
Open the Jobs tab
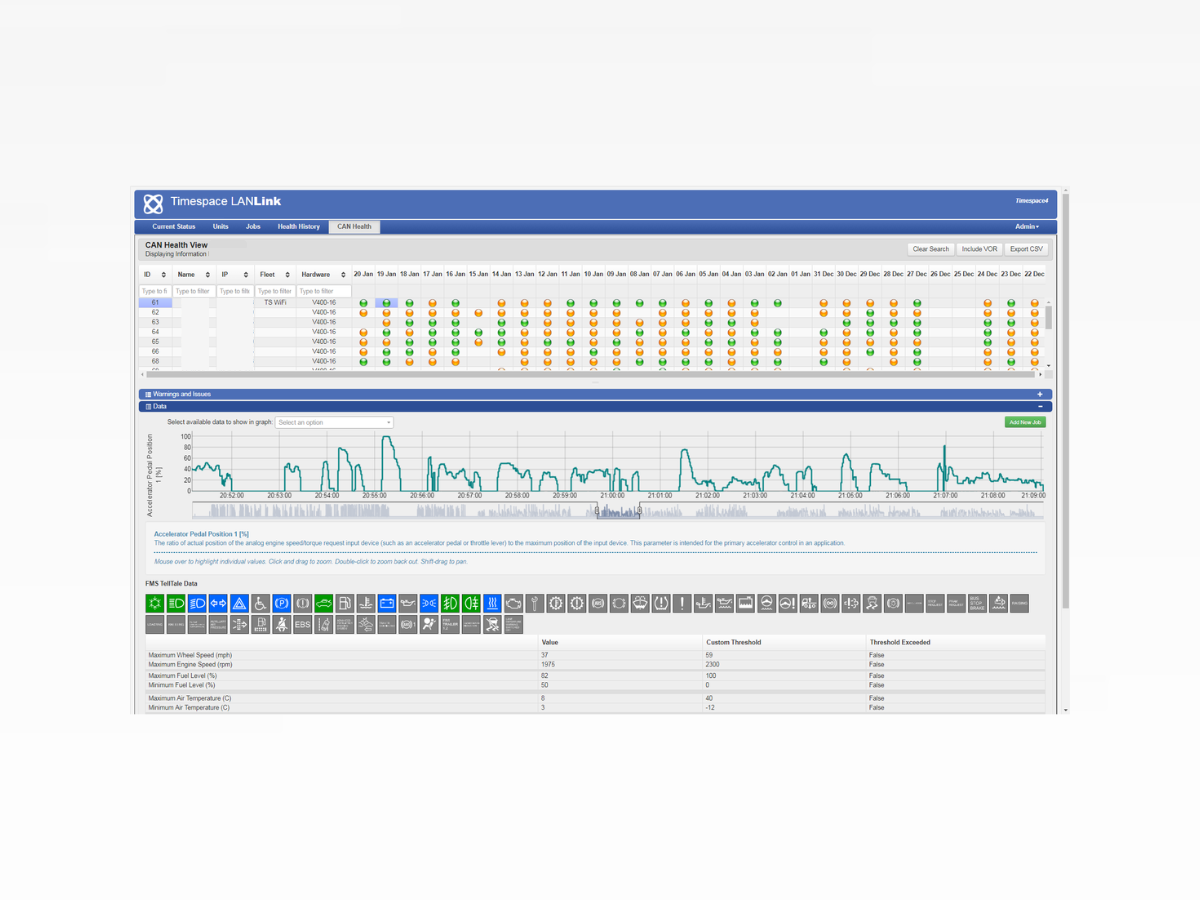click(253, 226)
